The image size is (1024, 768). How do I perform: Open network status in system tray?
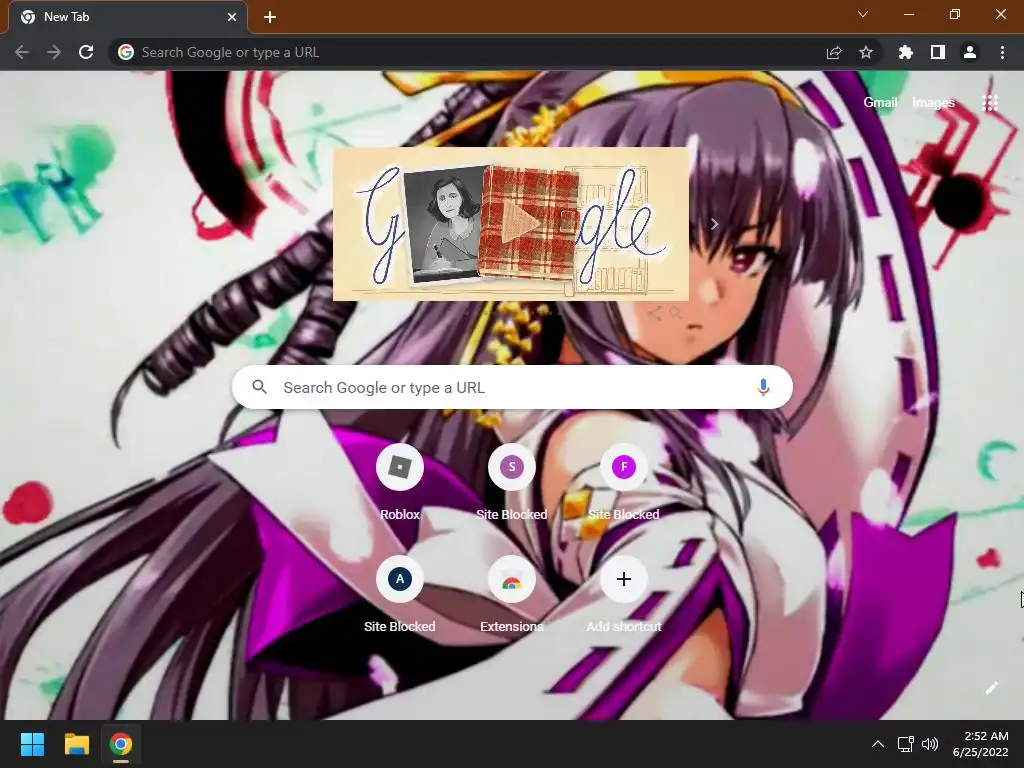point(905,744)
